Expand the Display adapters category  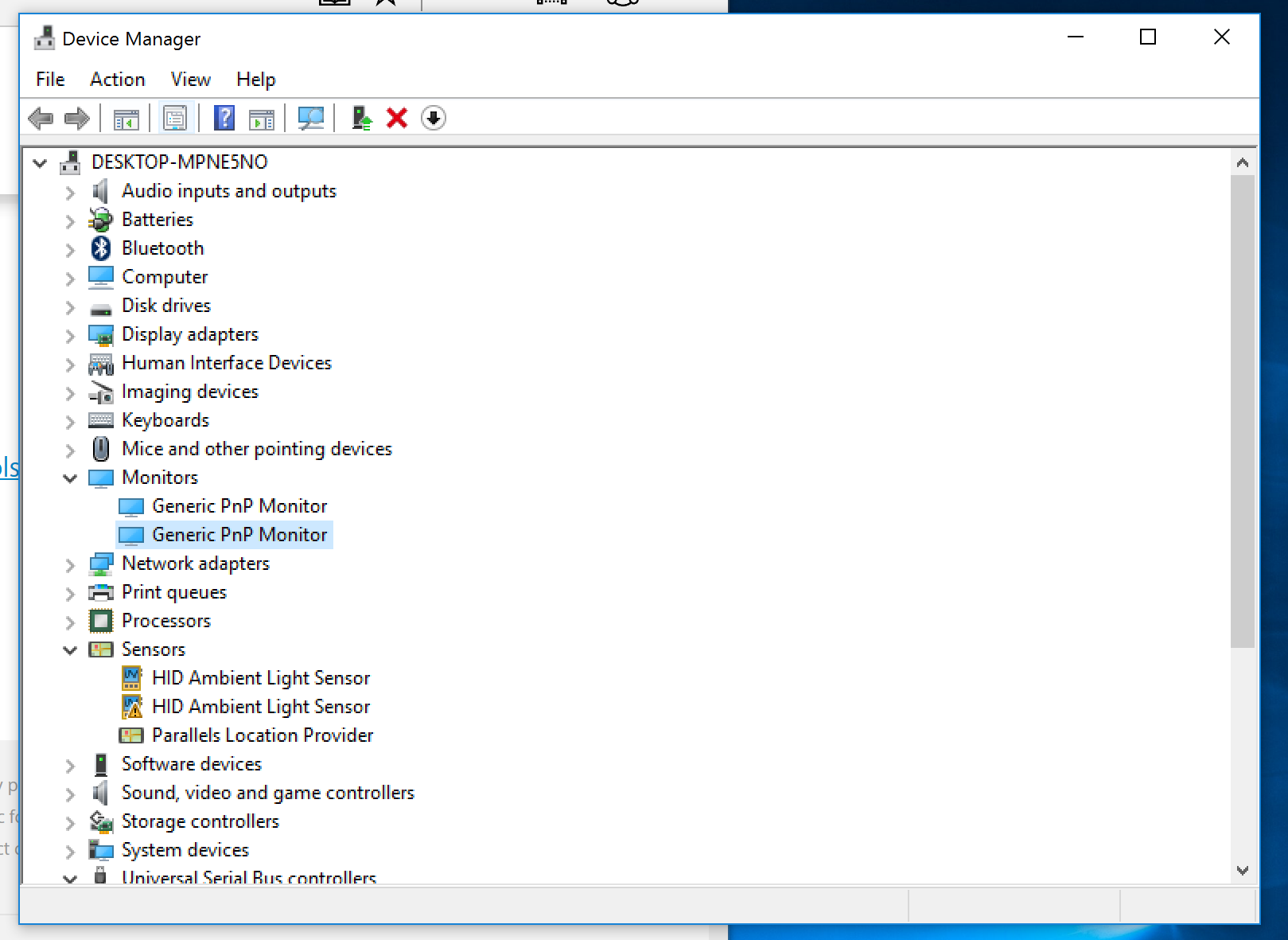click(x=70, y=335)
